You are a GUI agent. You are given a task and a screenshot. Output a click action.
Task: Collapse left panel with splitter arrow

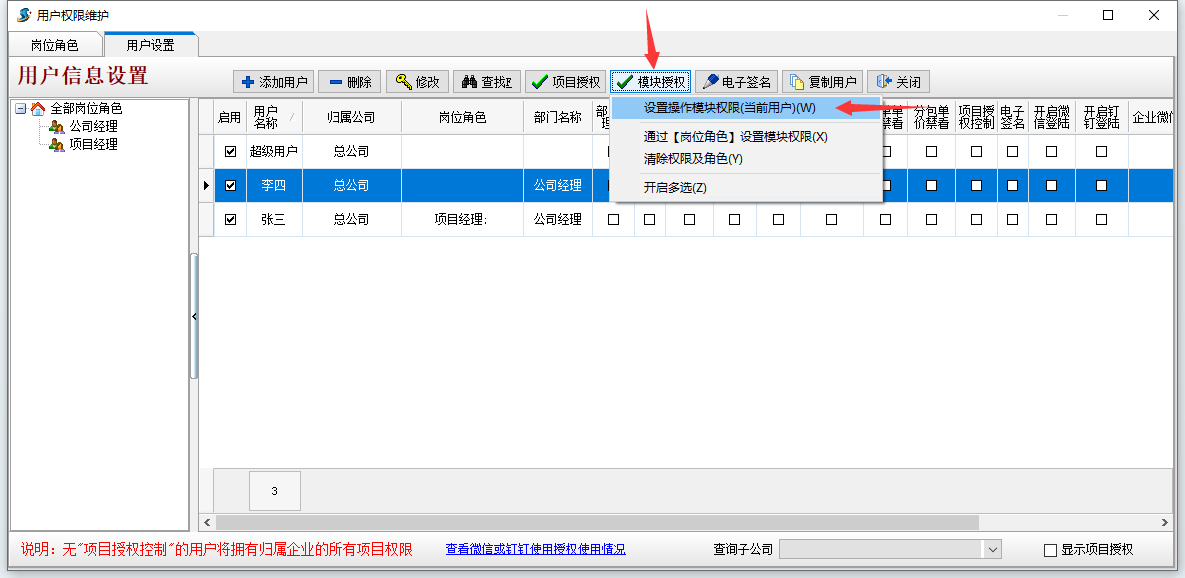[x=194, y=316]
